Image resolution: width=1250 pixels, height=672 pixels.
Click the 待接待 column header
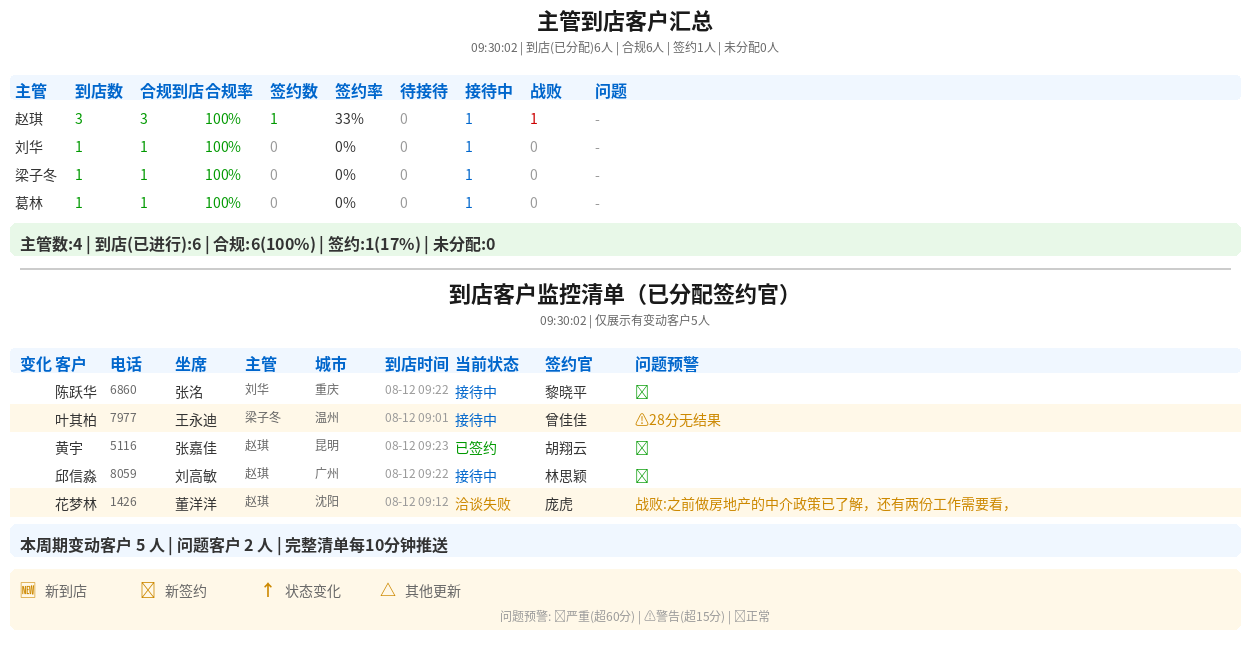(424, 91)
